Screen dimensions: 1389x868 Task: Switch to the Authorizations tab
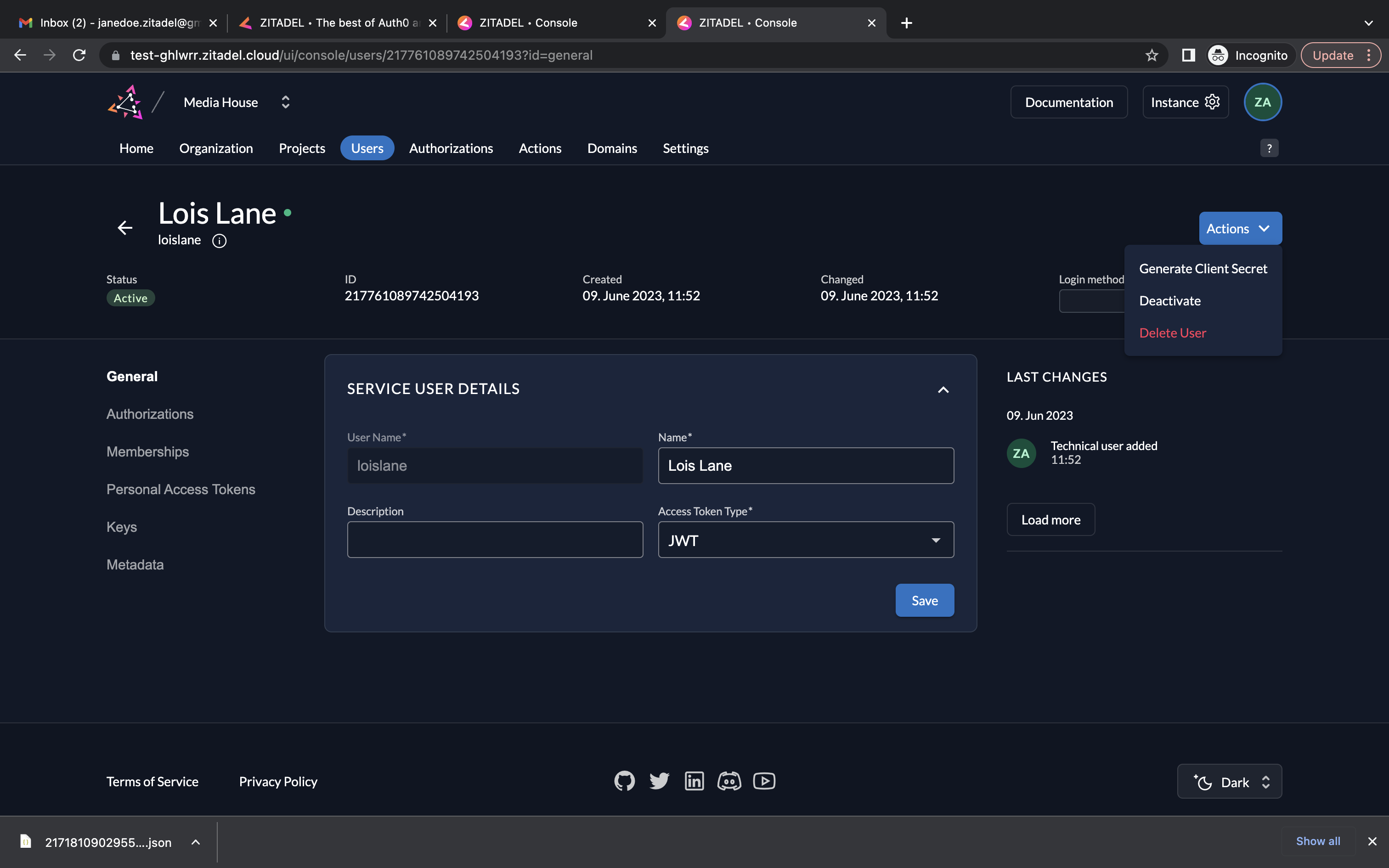pyautogui.click(x=150, y=413)
